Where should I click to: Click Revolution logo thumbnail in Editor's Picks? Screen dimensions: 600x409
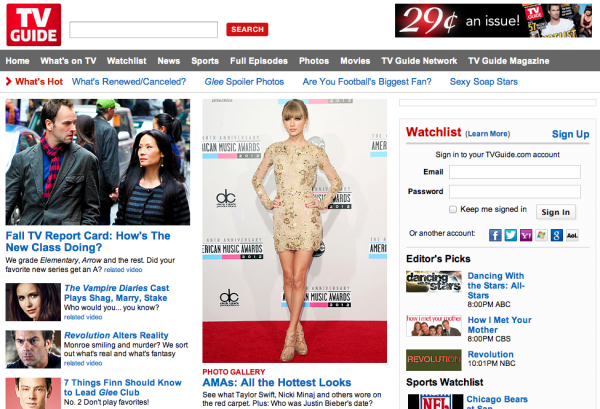pos(434,360)
